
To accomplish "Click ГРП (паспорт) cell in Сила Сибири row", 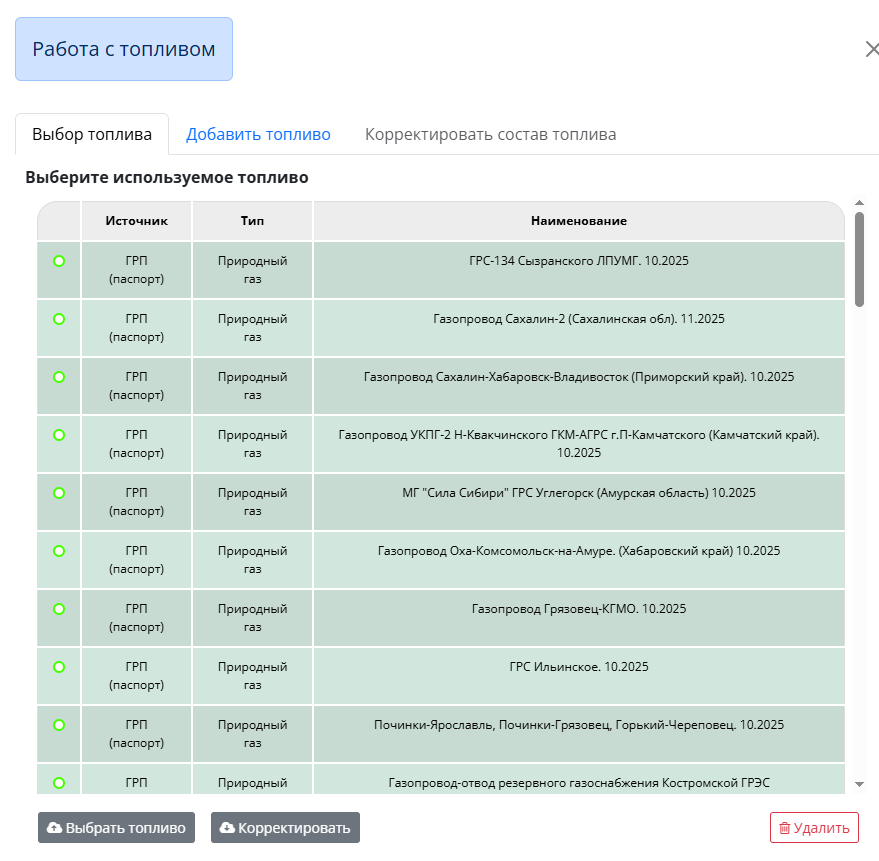I will coord(137,502).
